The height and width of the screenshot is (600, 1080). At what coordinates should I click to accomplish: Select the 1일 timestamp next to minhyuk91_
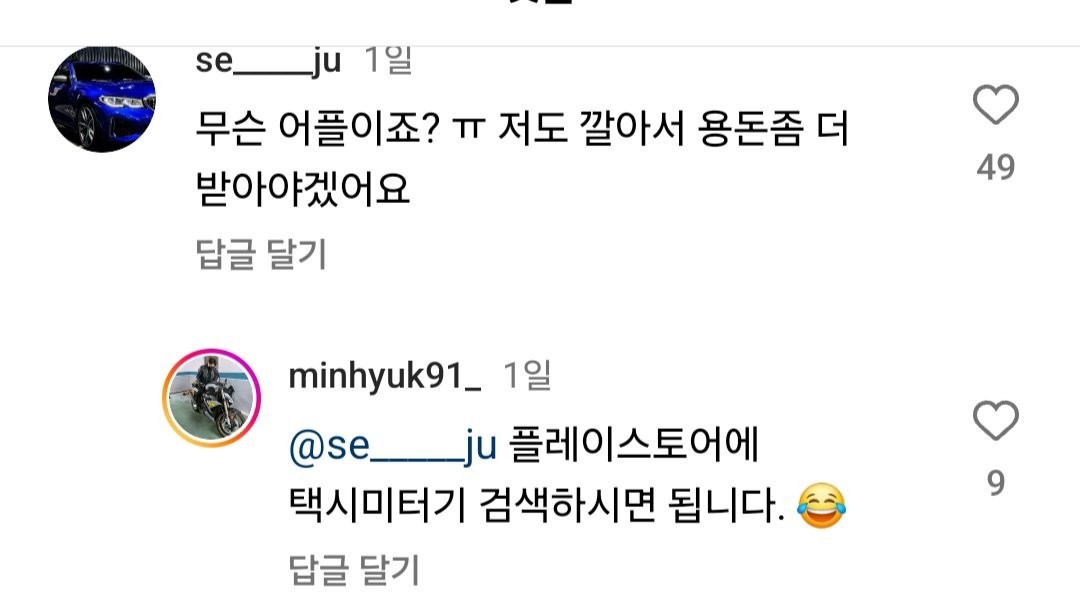tap(527, 375)
